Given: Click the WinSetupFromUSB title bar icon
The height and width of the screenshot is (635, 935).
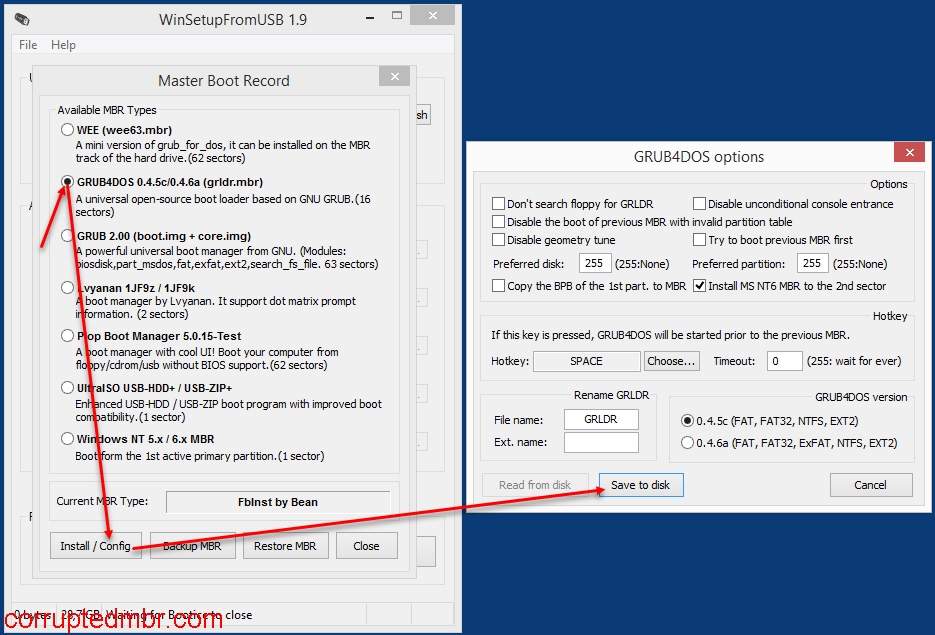Looking at the screenshot, I should [x=22, y=19].
